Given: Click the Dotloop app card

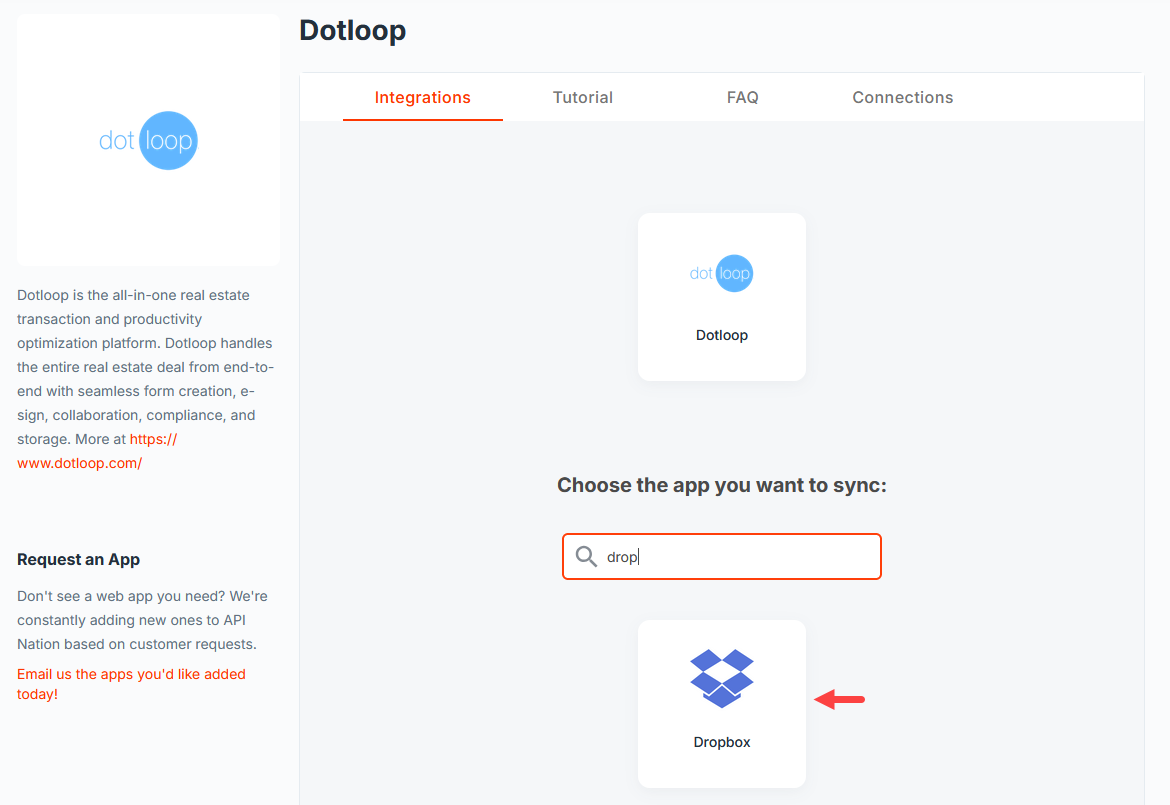Looking at the screenshot, I should [x=722, y=297].
